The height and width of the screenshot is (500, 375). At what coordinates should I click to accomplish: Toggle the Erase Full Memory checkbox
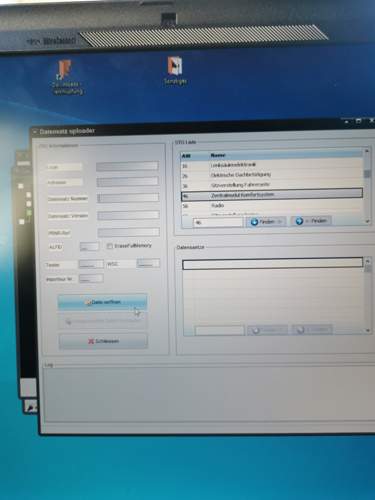109,246
